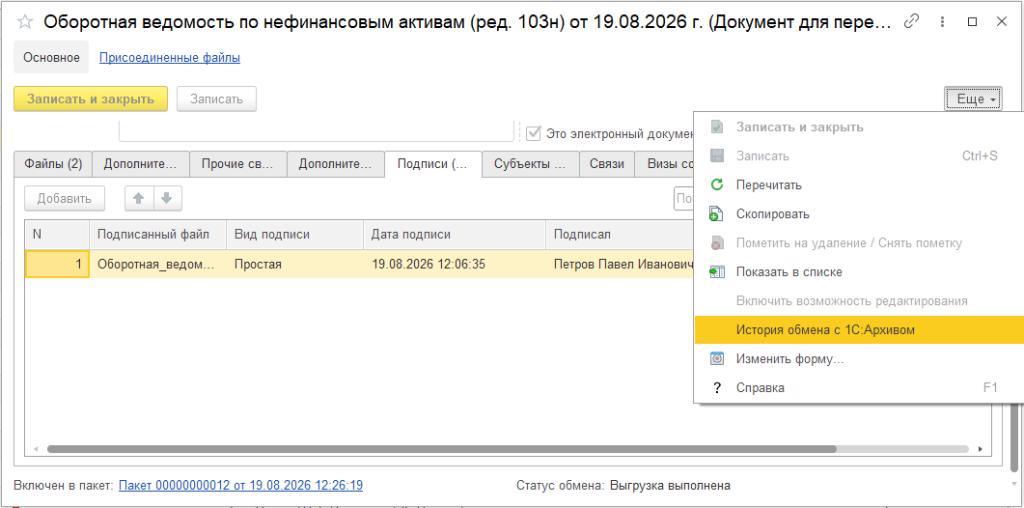Click the right arrow of horizontal scrollbar
The width and height of the screenshot is (1024, 508).
(x=980, y=449)
